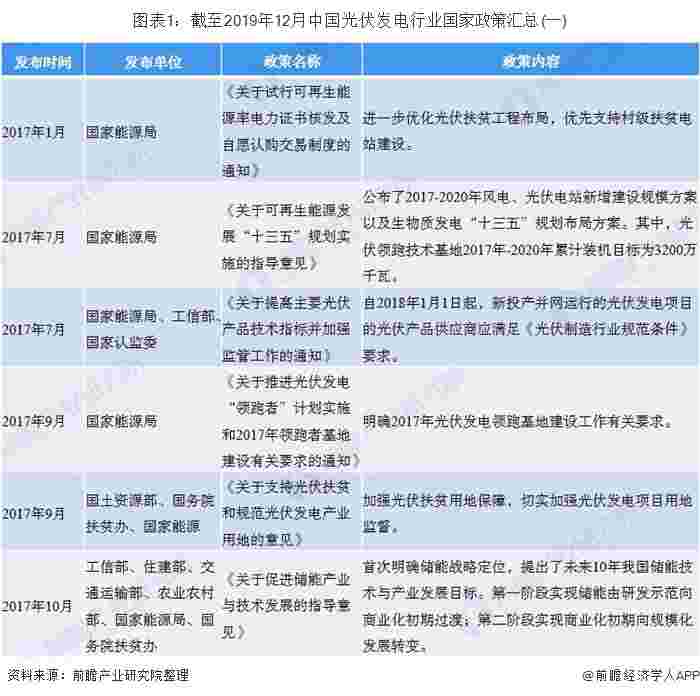Screen dimensions: 700x696
Task: Select the 政策内容 column header
Action: pos(531,61)
